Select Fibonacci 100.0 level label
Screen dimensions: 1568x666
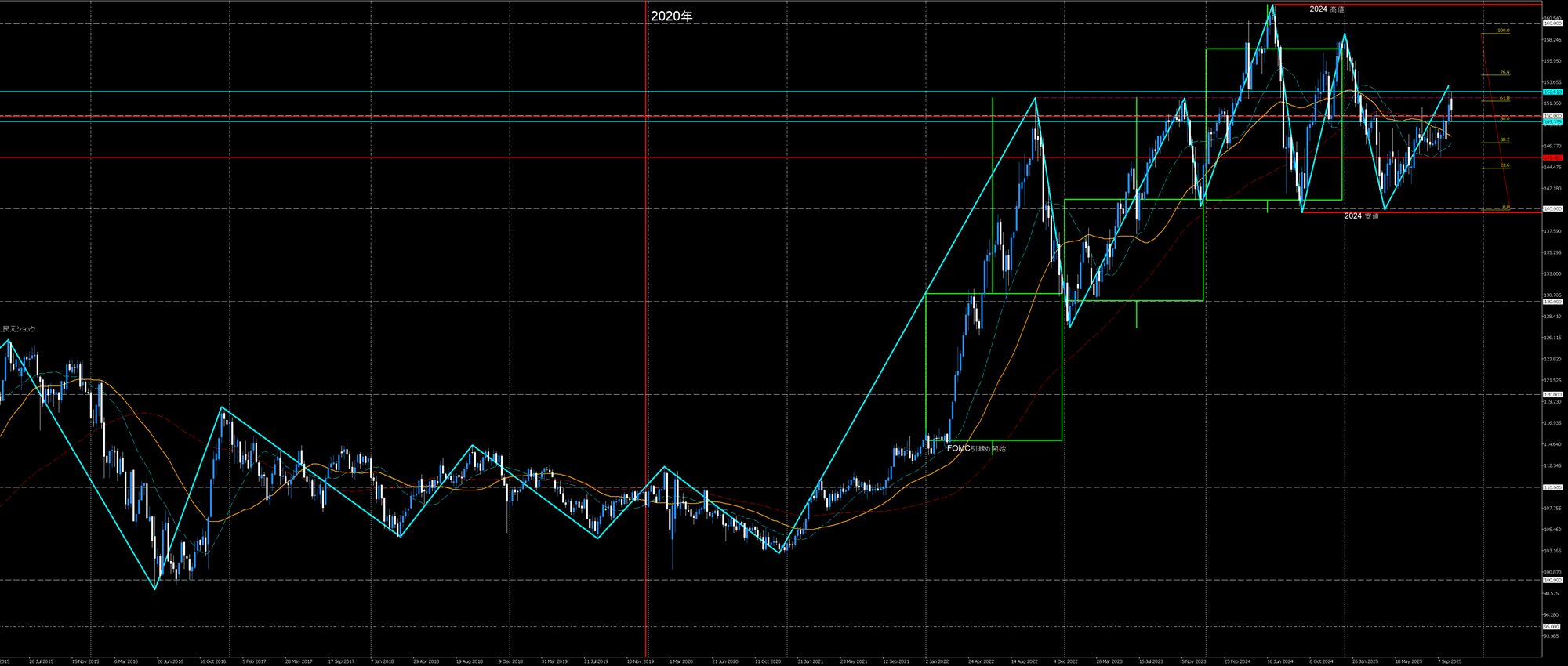click(x=1503, y=31)
